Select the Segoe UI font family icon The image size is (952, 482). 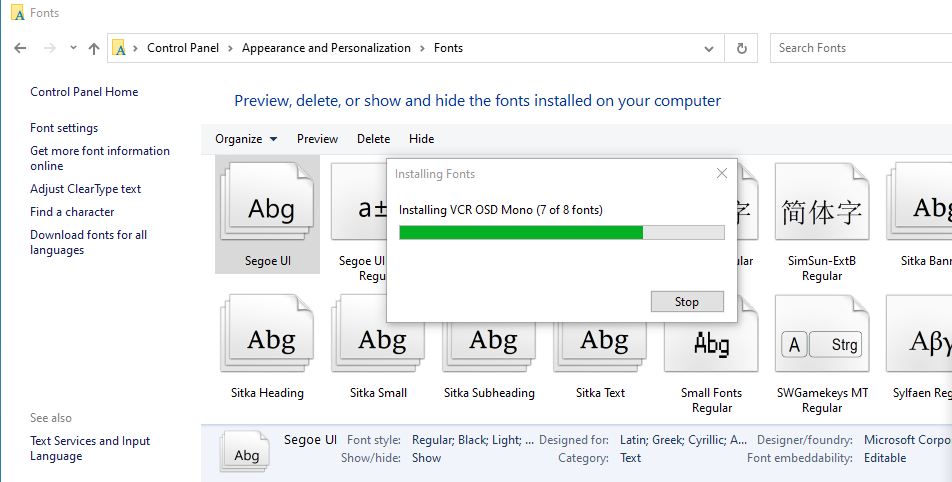pos(268,202)
